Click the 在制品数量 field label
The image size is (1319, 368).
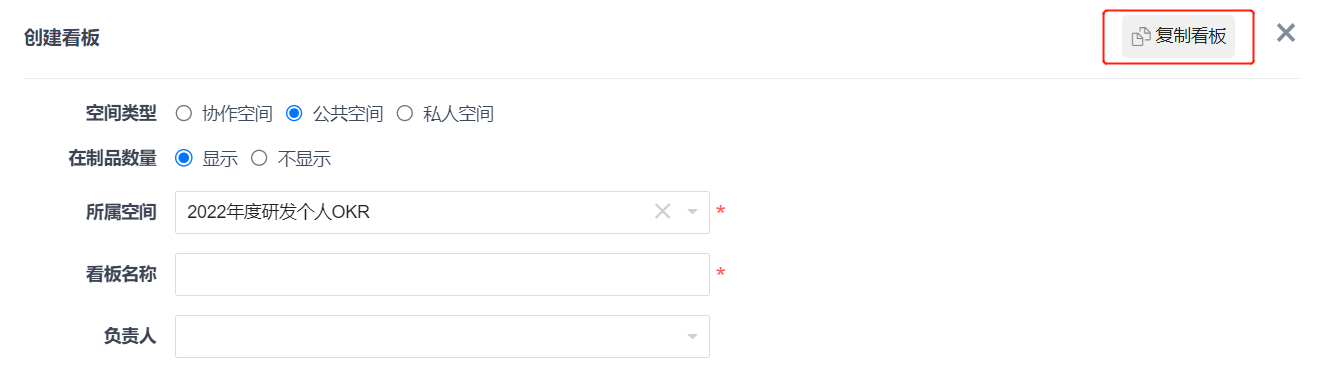(112, 157)
